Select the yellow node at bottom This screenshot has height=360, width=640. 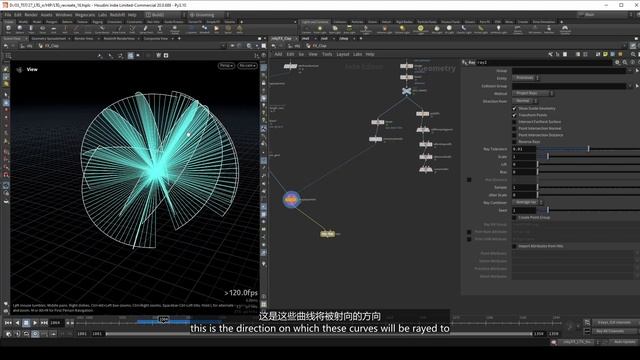(x=328, y=234)
